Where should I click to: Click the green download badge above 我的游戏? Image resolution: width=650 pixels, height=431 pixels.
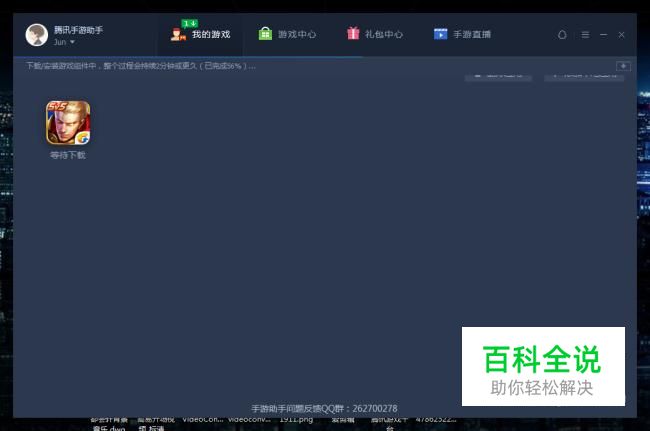point(189,24)
